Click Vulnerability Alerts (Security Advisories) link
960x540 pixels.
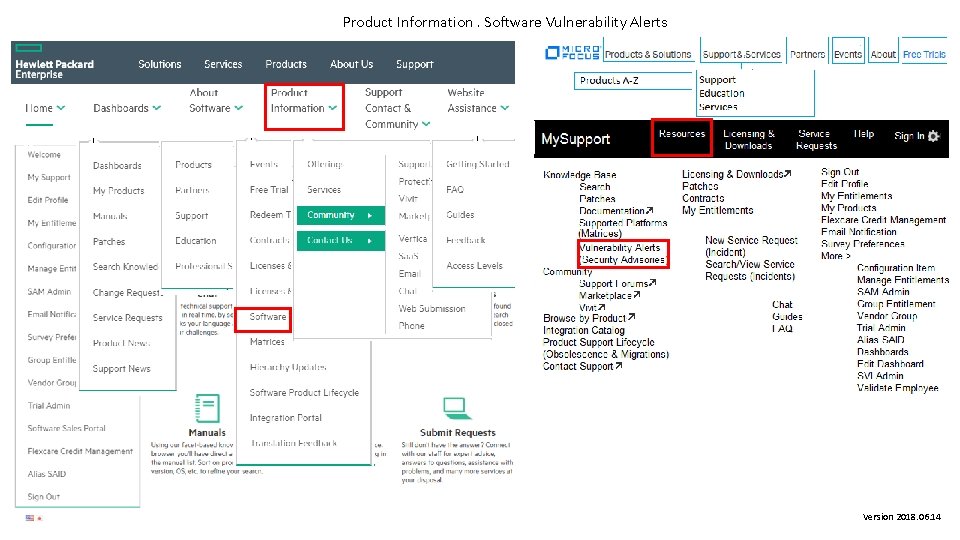pos(623,253)
